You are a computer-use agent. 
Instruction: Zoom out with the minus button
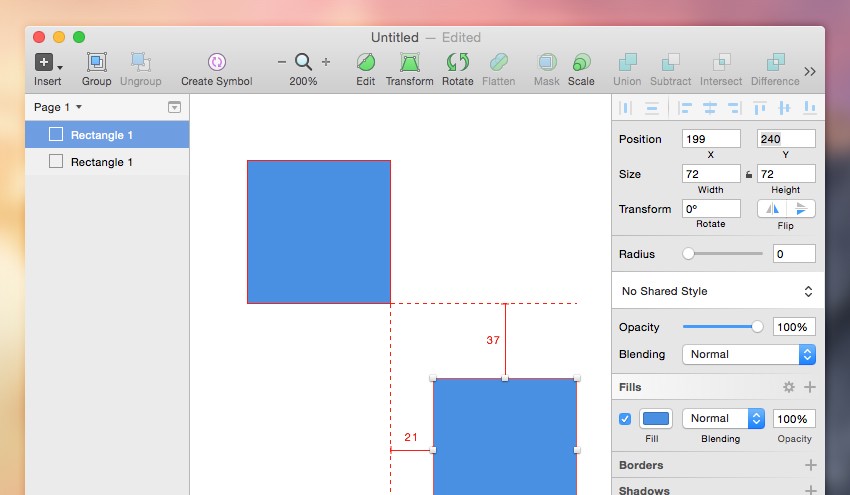(281, 62)
